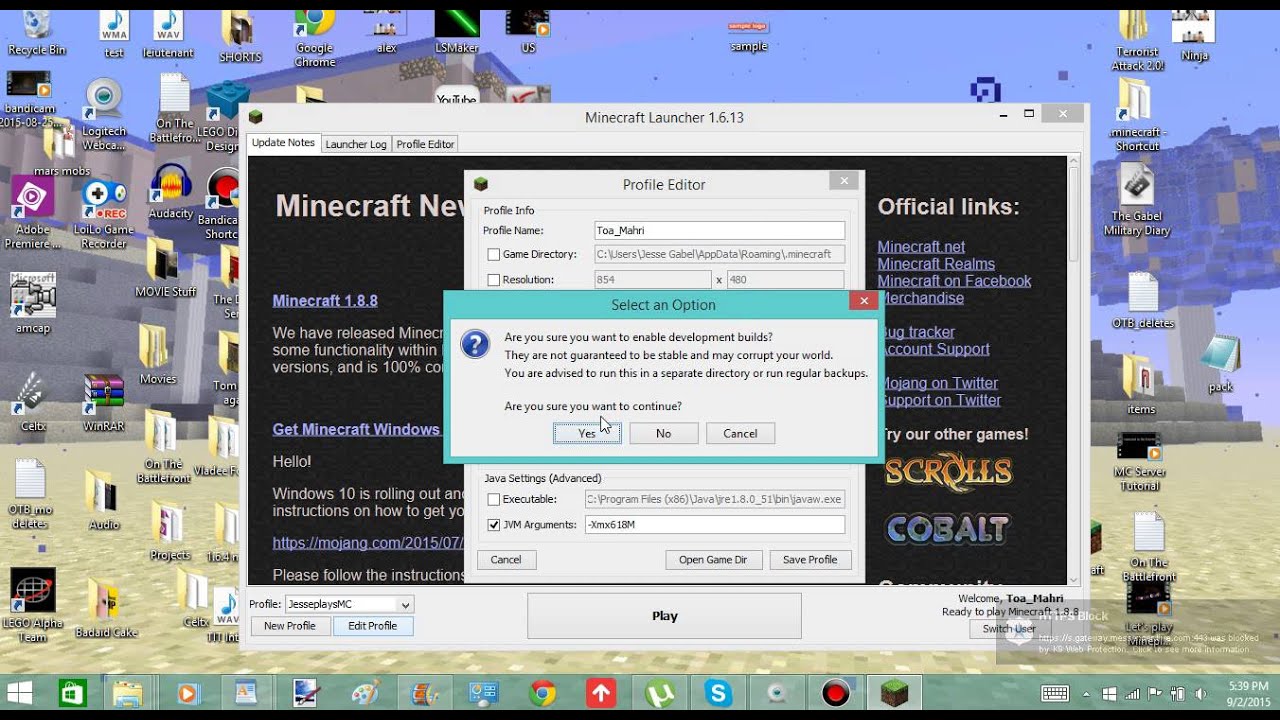The height and width of the screenshot is (720, 1280).
Task: Switch to the Update Notes tab
Action: pos(283,143)
